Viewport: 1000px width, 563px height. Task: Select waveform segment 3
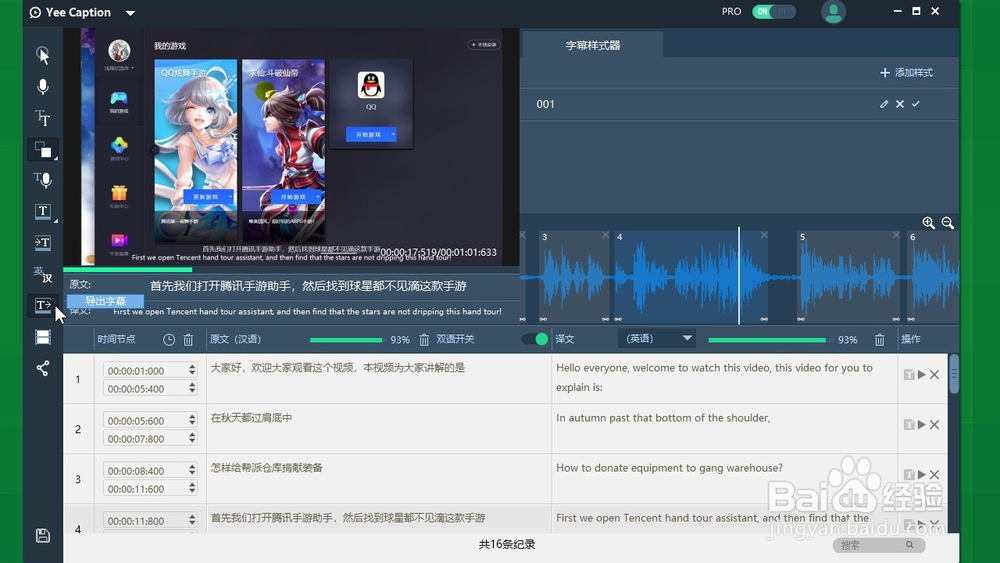(574, 277)
